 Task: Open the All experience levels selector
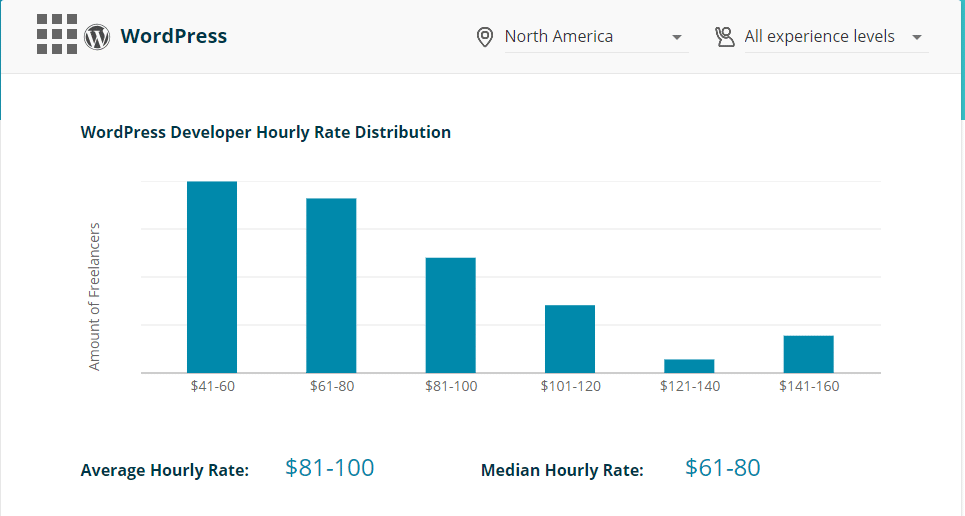pos(819,37)
